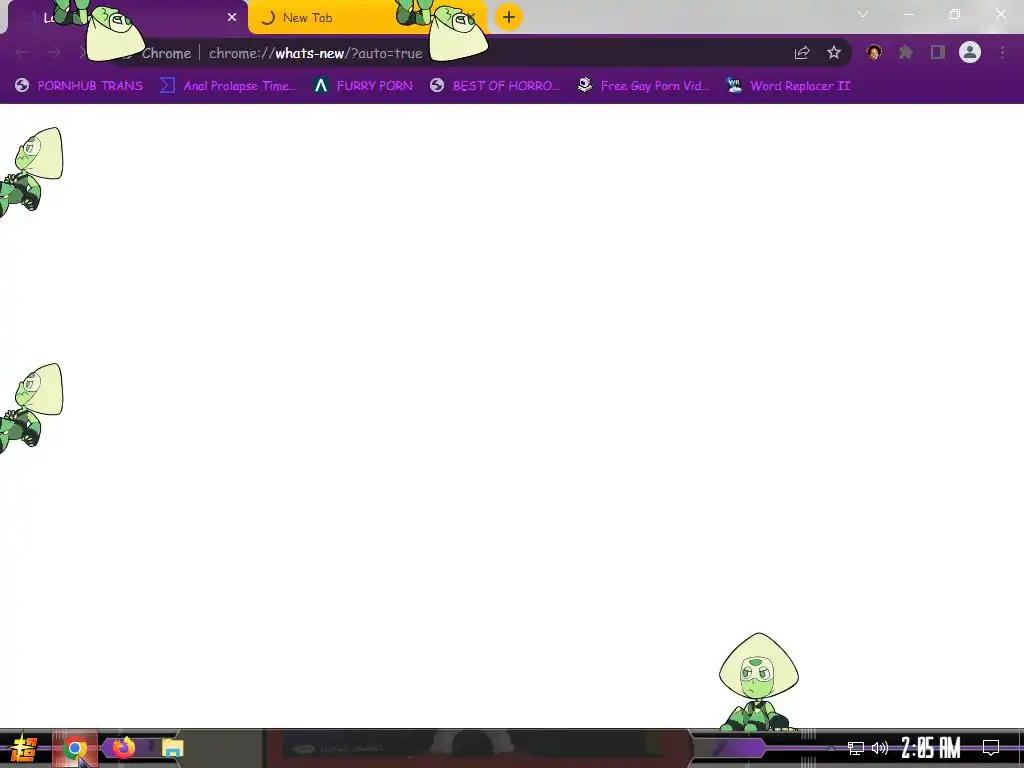1024x768 pixels.
Task: Click the network icon in system tray
Action: (x=856, y=748)
